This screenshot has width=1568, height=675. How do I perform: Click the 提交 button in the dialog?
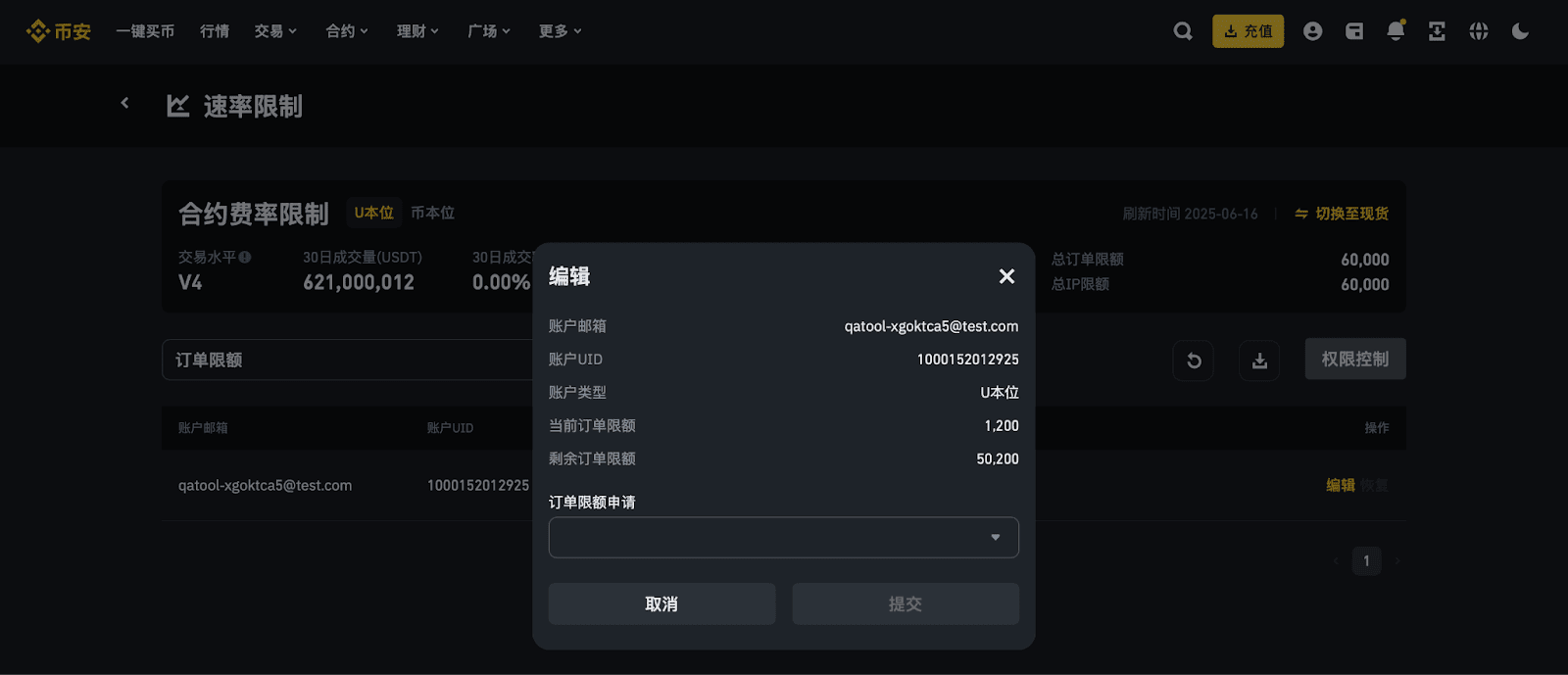pos(906,604)
